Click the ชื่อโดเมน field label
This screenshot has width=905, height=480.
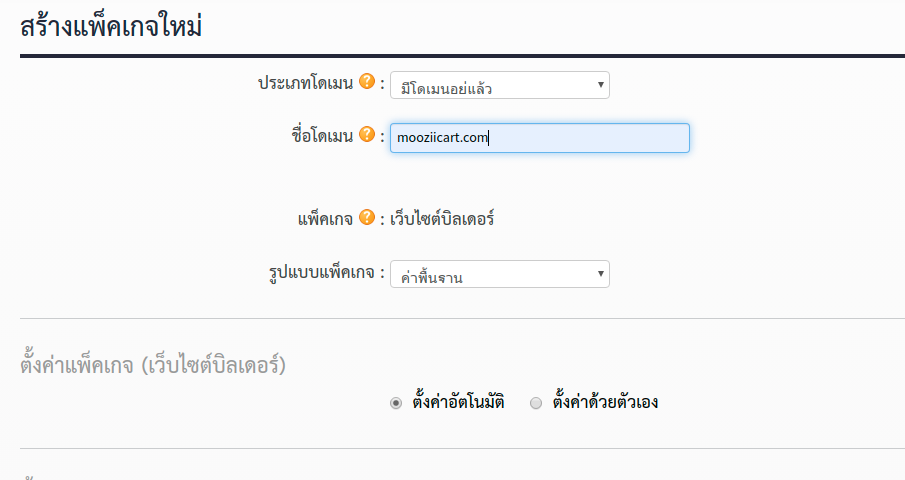(x=322, y=136)
